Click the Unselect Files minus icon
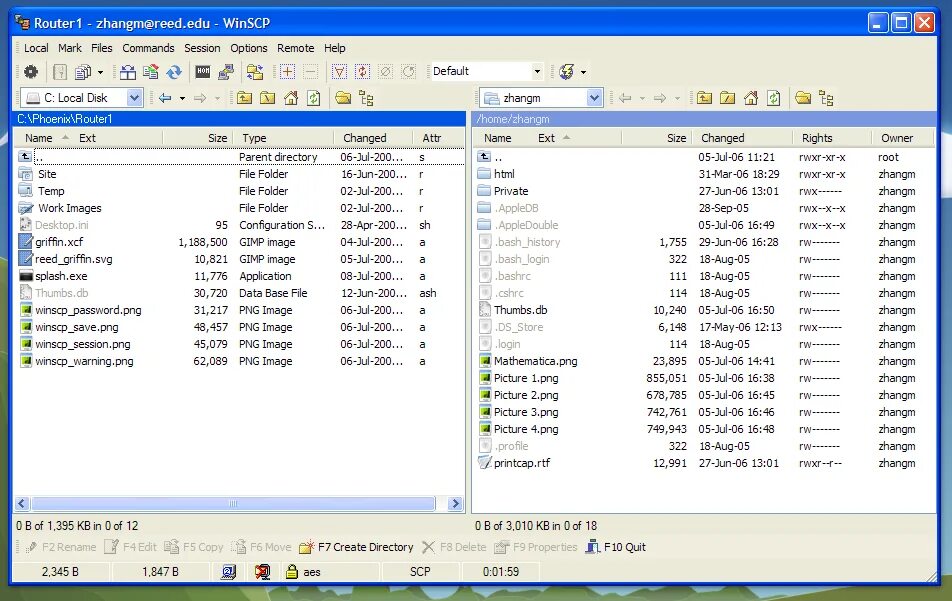This screenshot has height=601, width=952. pos(310,72)
